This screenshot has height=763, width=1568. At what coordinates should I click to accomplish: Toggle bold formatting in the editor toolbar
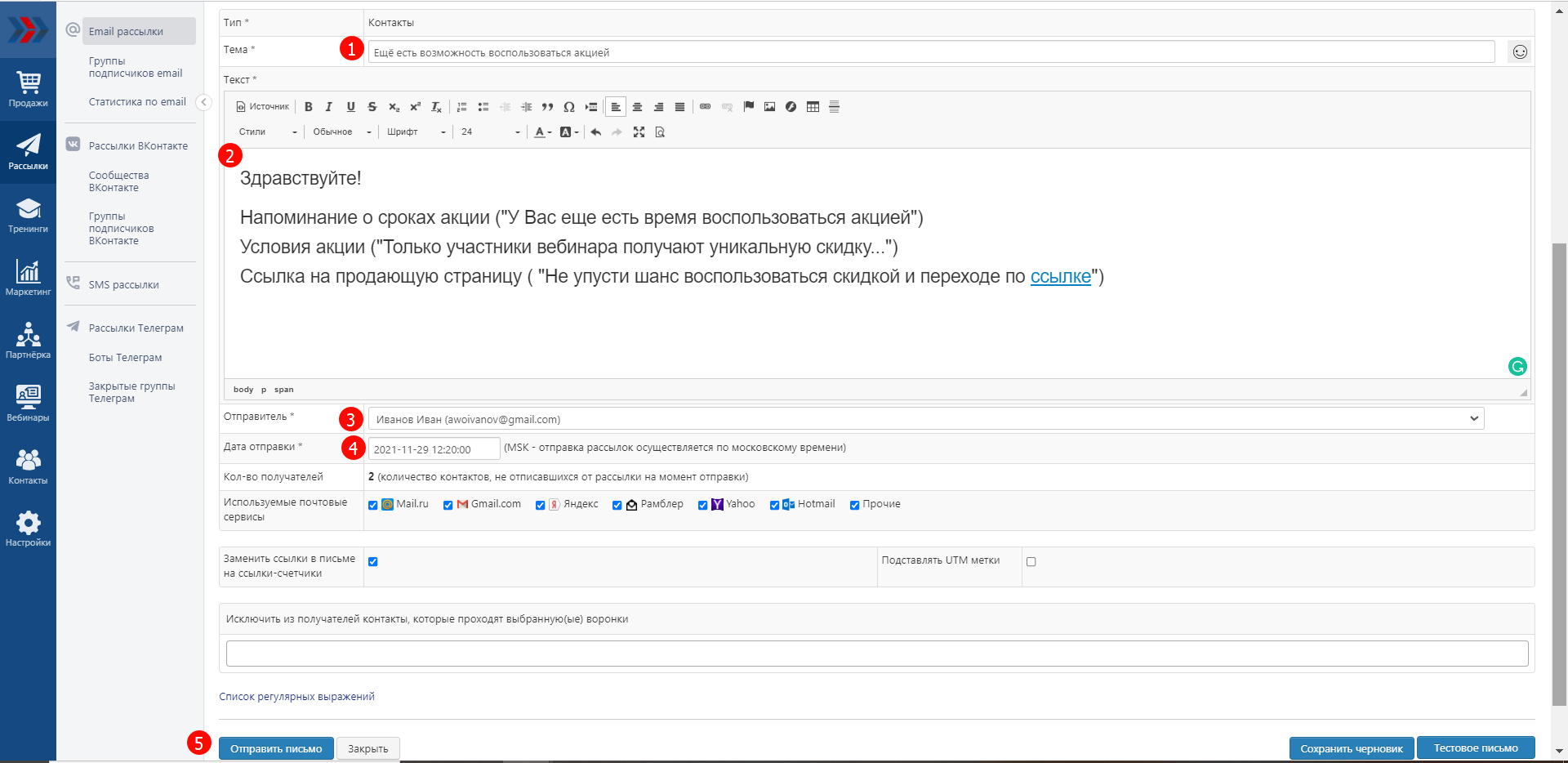tap(309, 107)
